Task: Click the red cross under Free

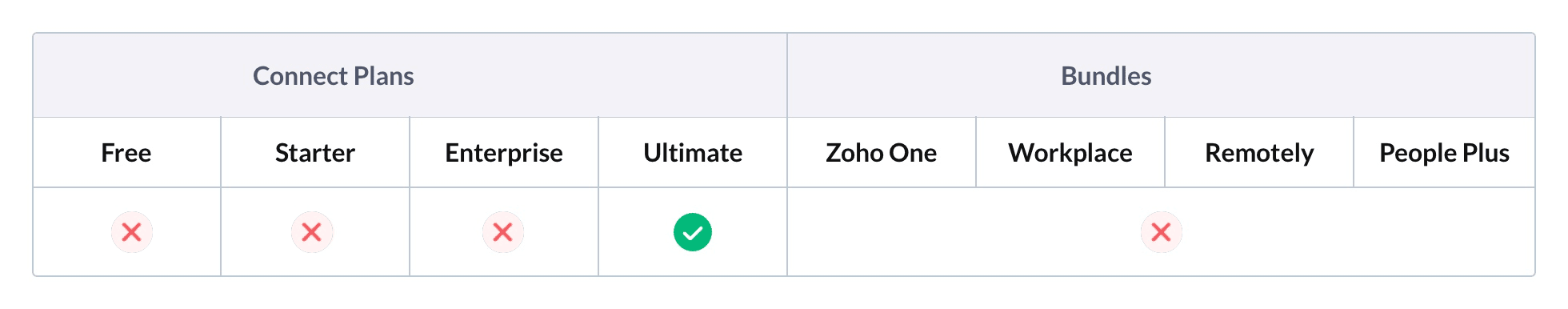Action: coord(132,232)
